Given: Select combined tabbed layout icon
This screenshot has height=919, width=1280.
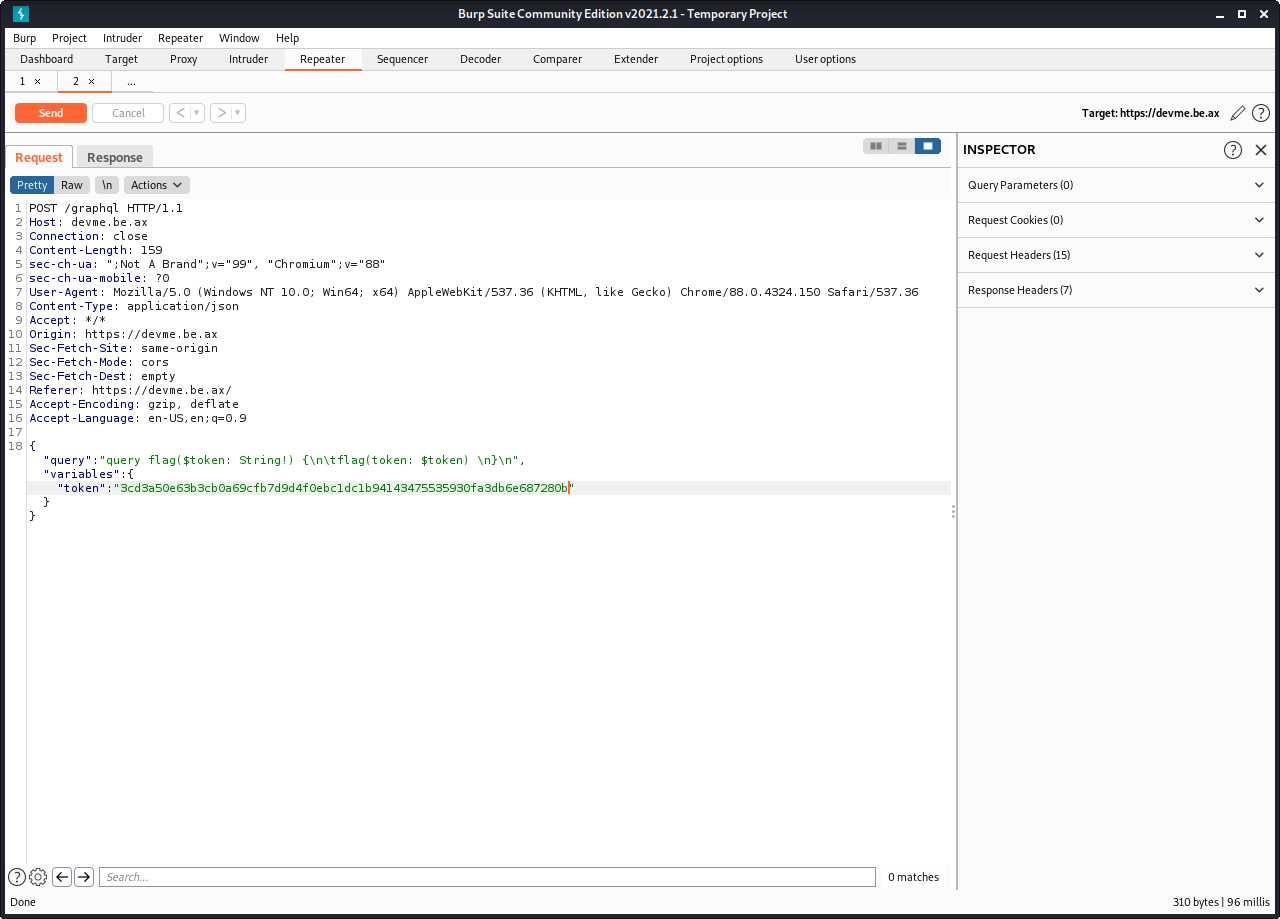Looking at the screenshot, I should tap(928, 146).
